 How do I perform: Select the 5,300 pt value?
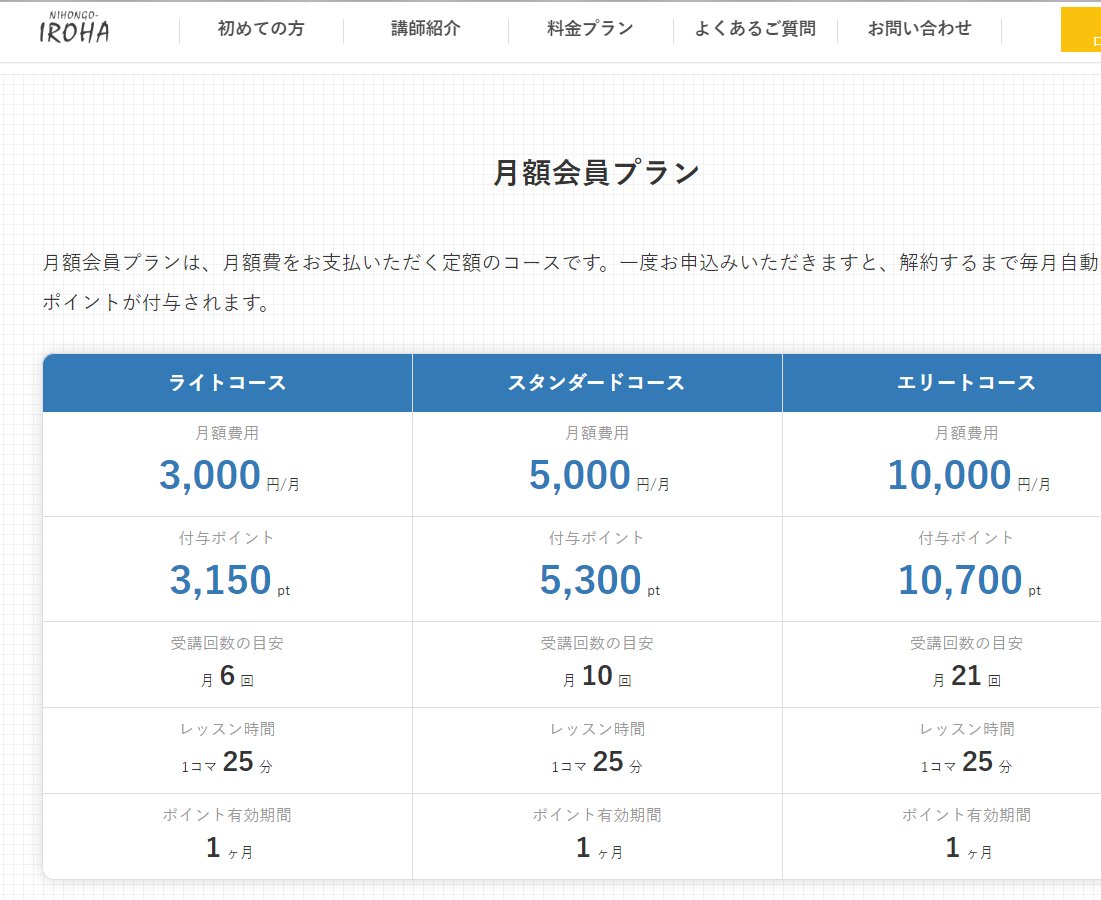click(x=591, y=580)
